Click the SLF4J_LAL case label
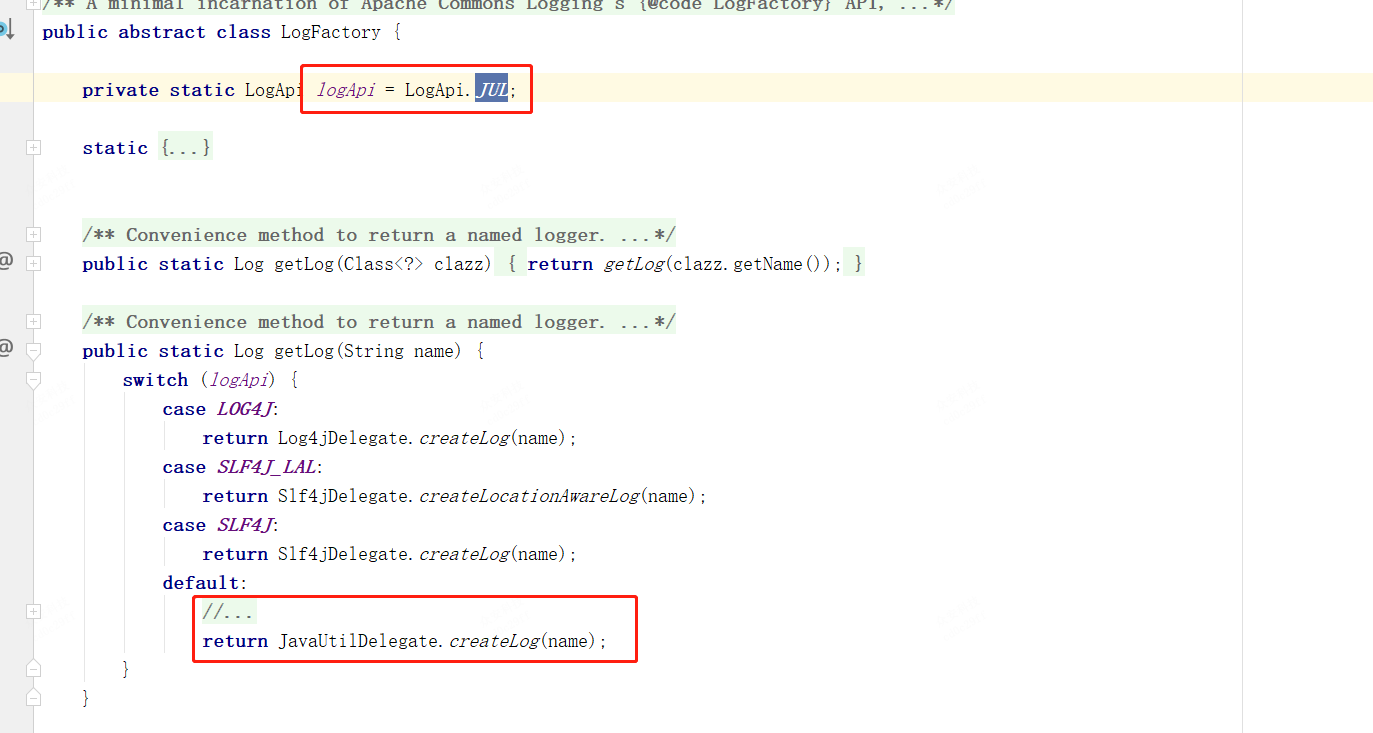The image size is (1373, 733). (x=269, y=467)
